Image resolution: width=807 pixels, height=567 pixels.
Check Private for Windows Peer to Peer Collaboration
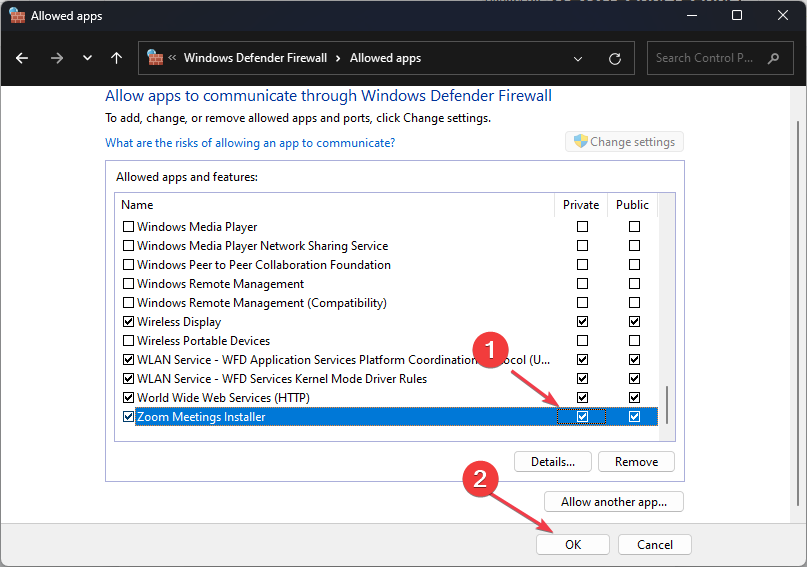[x=582, y=264]
